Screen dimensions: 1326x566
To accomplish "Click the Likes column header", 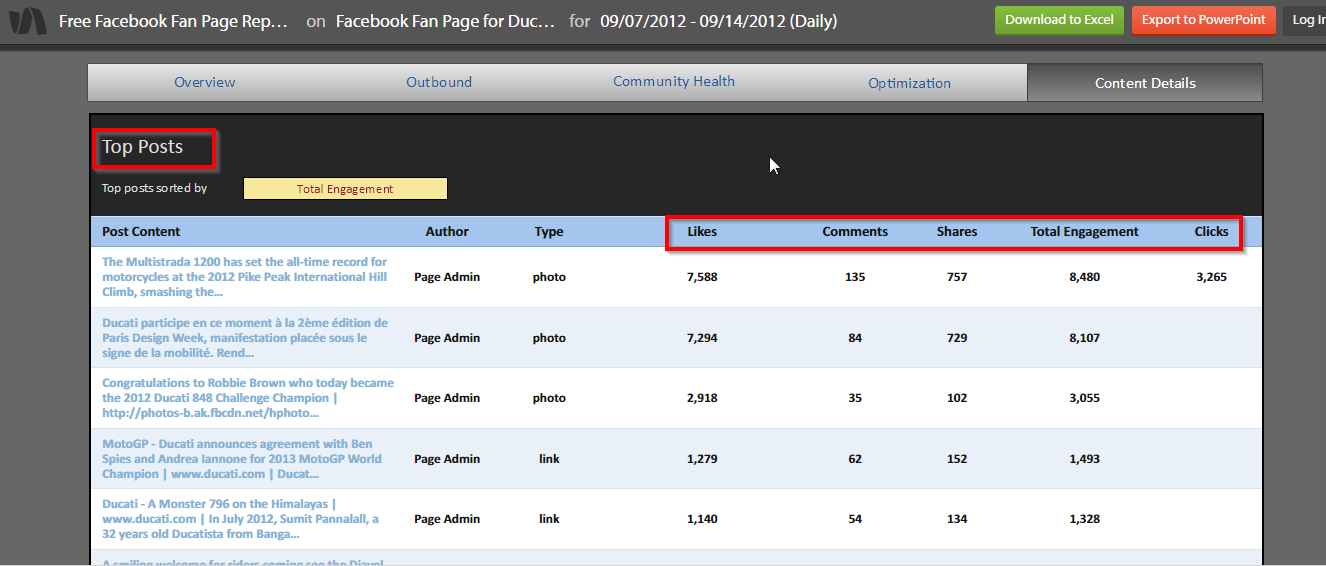I will 702,231.
